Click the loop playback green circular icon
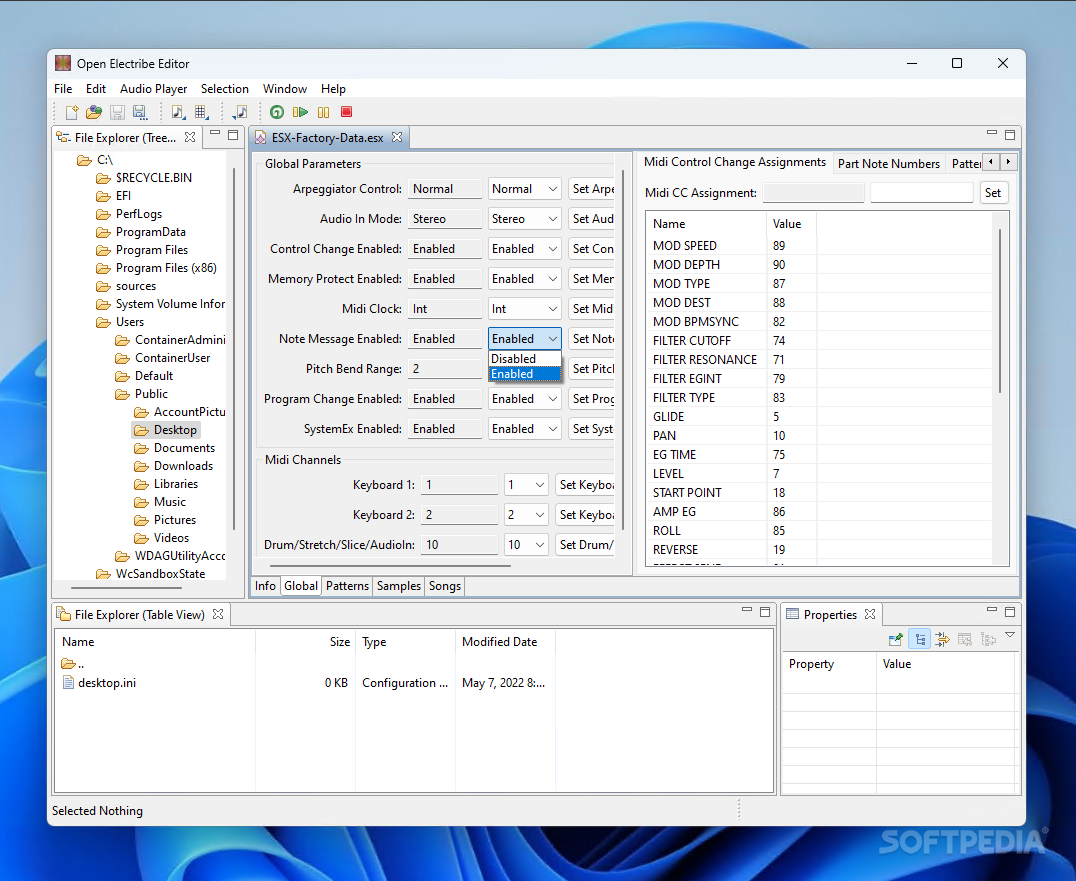 pos(277,112)
